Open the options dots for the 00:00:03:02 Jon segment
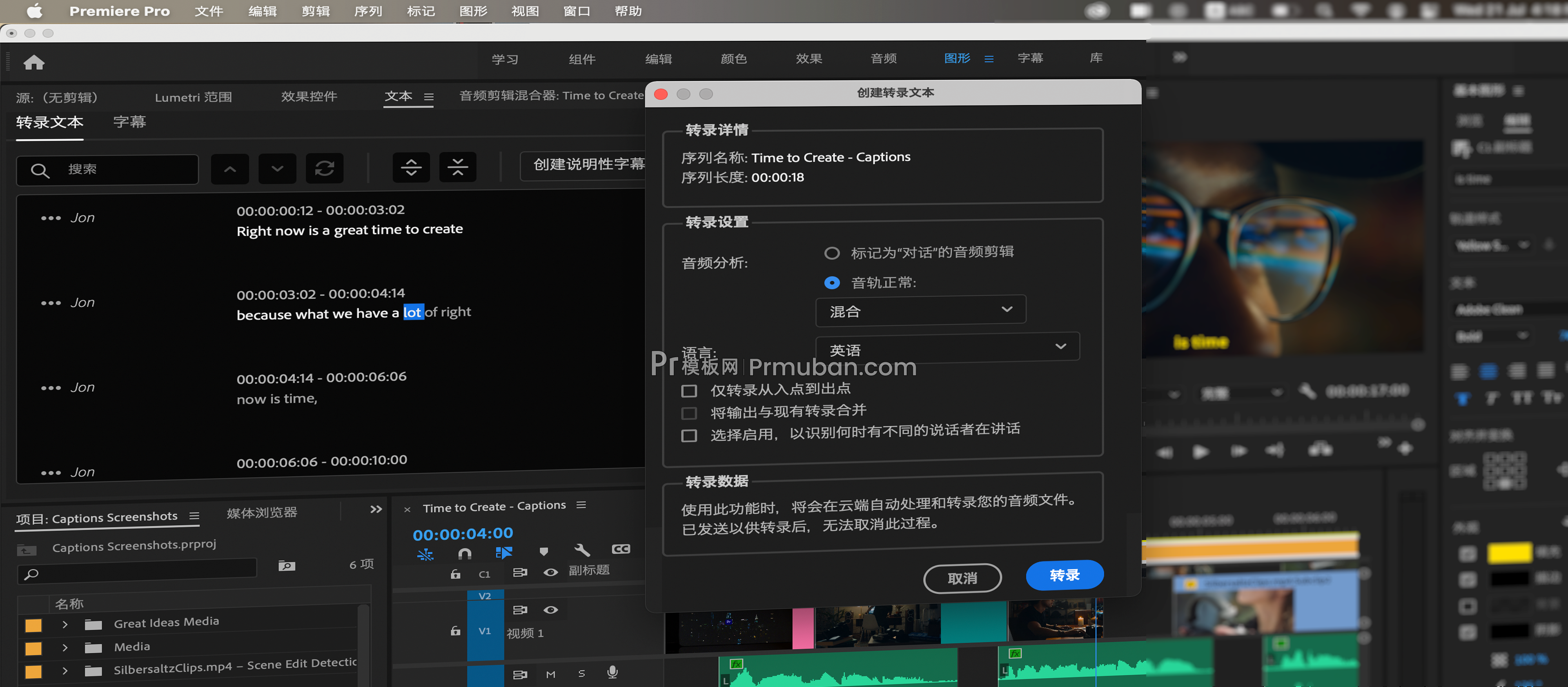Screen dimensions: 1568x687 coord(51,303)
